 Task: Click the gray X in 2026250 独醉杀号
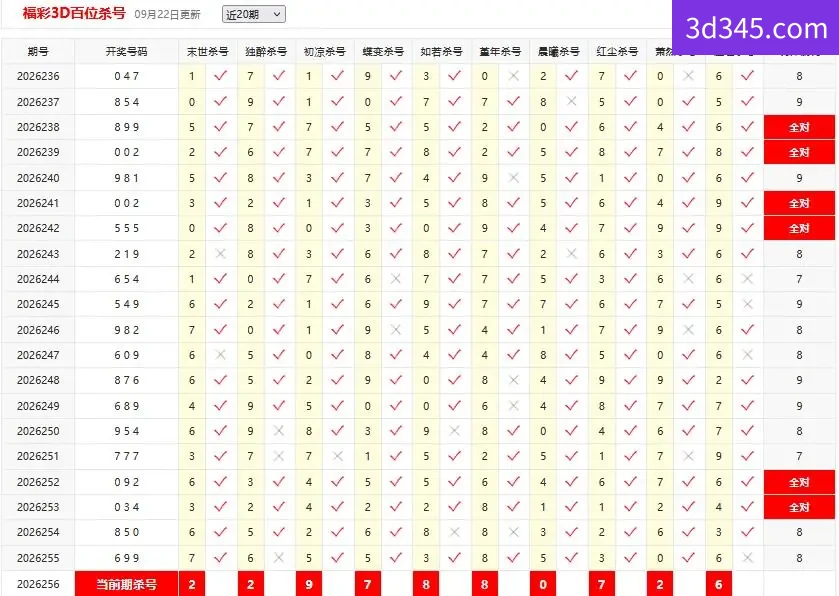[x=279, y=431]
